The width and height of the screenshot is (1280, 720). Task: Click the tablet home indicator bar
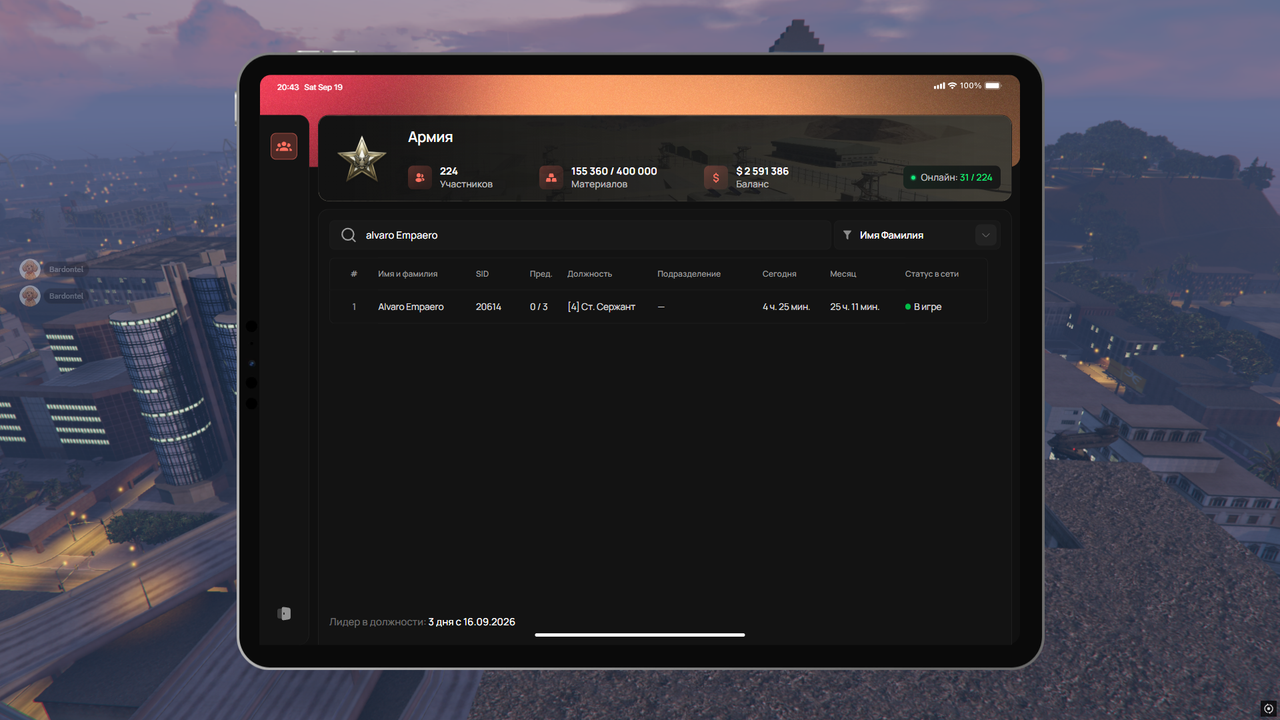click(x=640, y=634)
